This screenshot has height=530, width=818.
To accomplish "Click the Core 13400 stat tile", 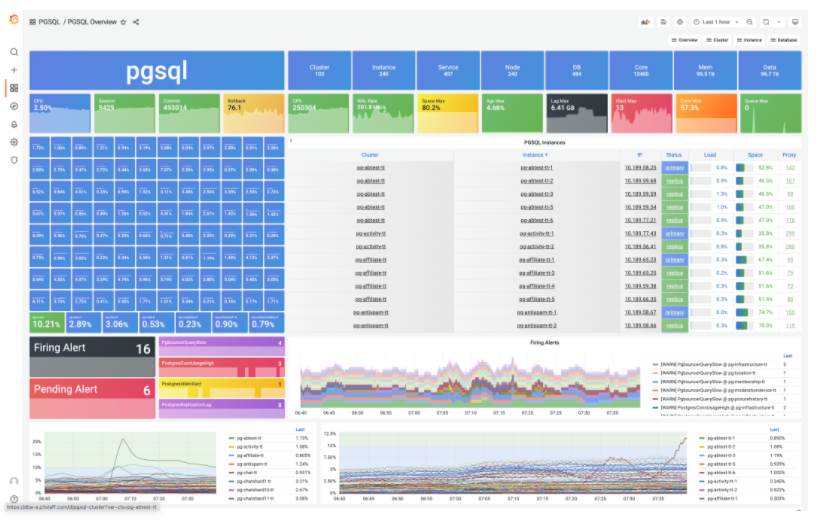I will pos(641,70).
